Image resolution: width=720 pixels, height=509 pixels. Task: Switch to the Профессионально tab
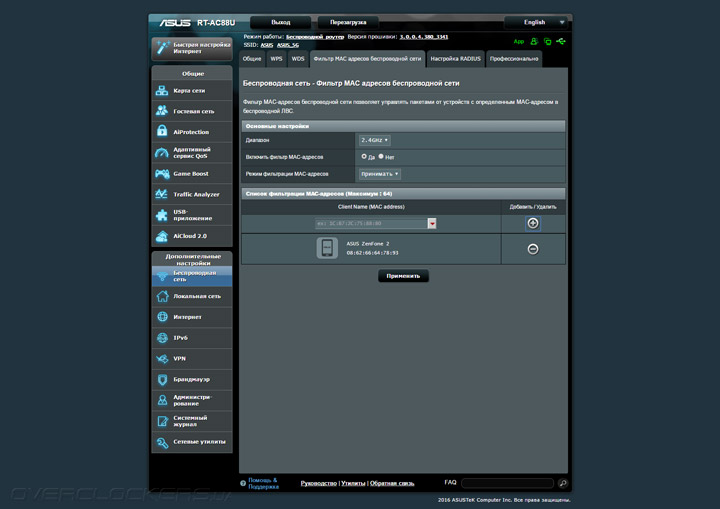(x=514, y=59)
